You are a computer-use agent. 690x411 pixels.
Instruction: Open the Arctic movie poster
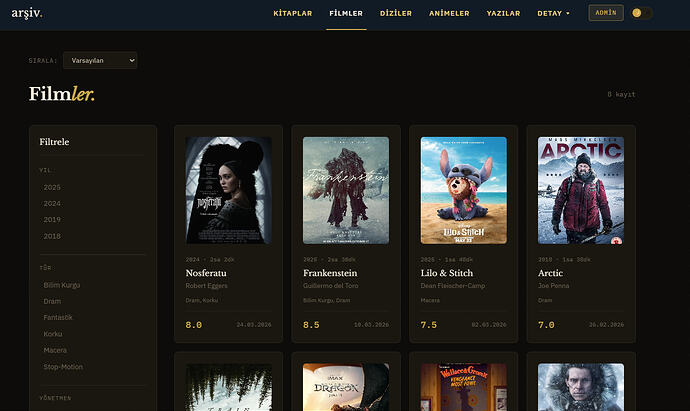pyautogui.click(x=581, y=190)
